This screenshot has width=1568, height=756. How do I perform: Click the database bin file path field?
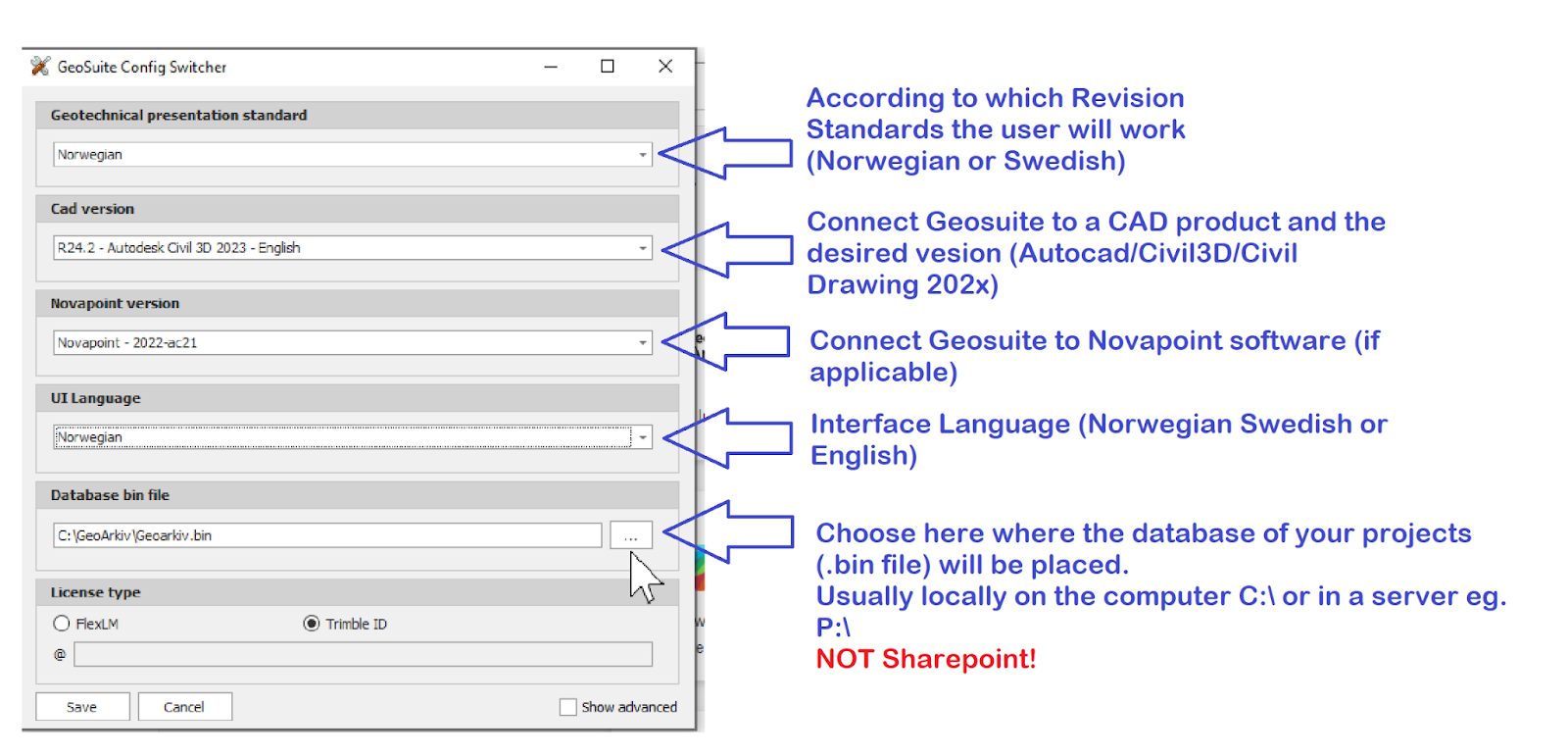pos(327,535)
